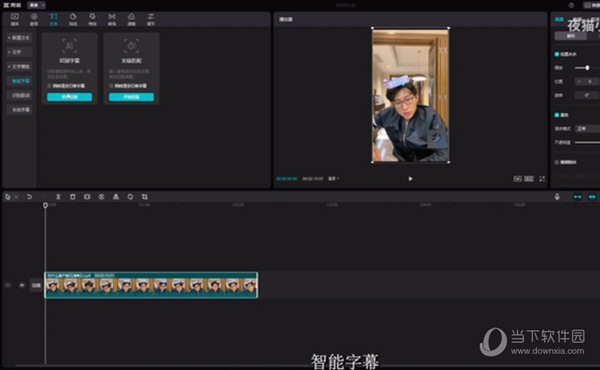This screenshot has width=600, height=370.
Task: Expand the New Text category in the sidebar
Action: [20, 38]
